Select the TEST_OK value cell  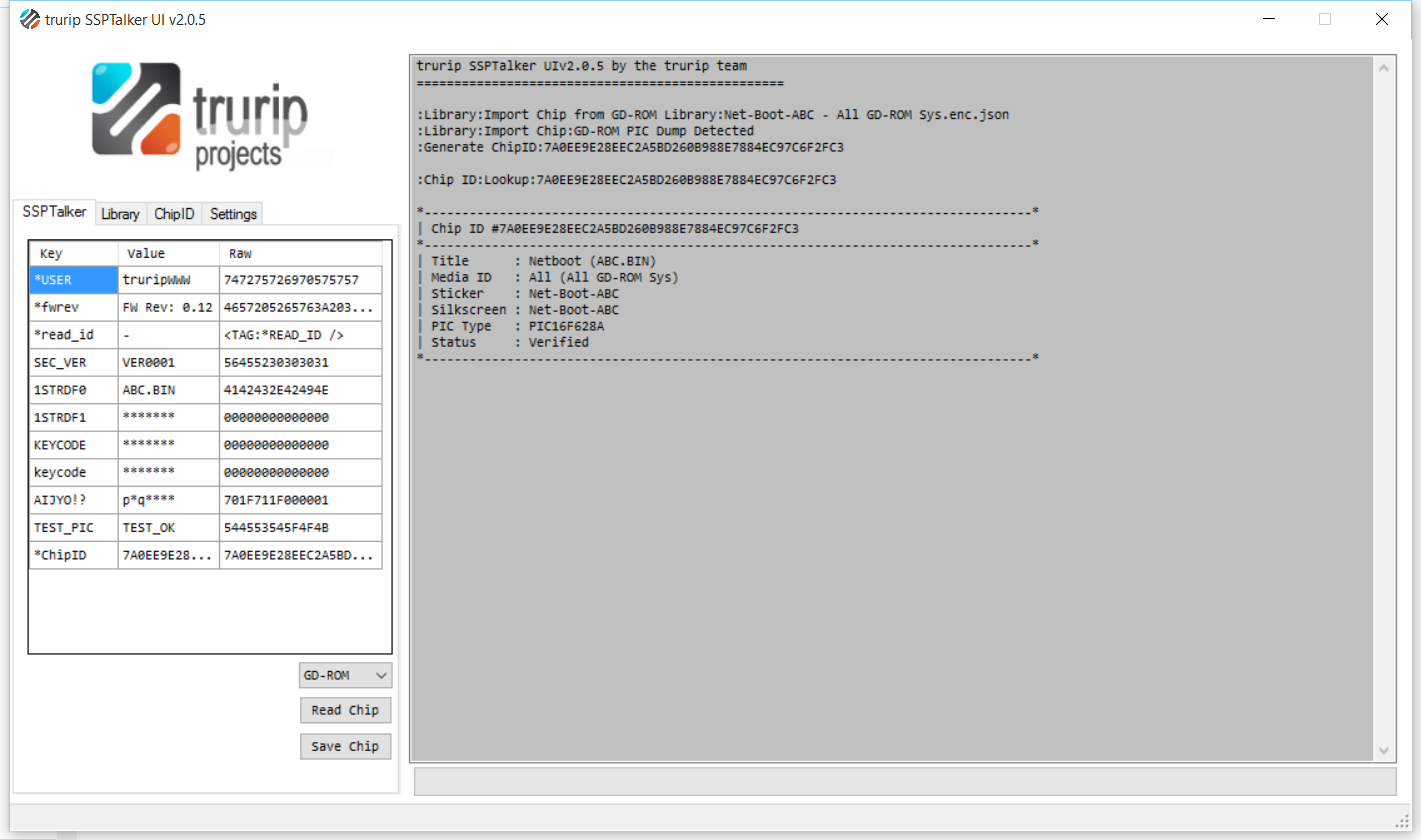point(169,528)
